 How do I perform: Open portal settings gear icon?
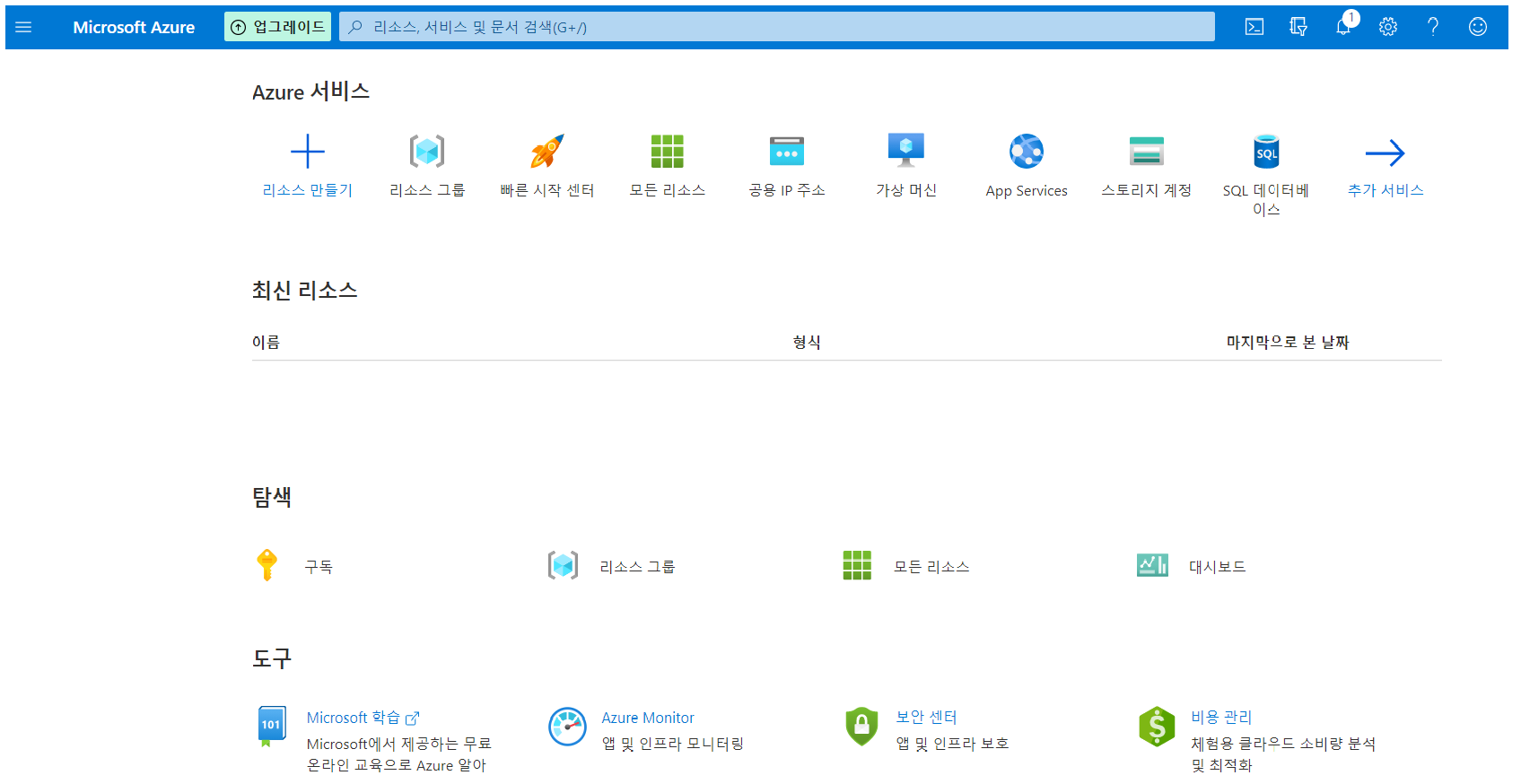coord(1388,27)
